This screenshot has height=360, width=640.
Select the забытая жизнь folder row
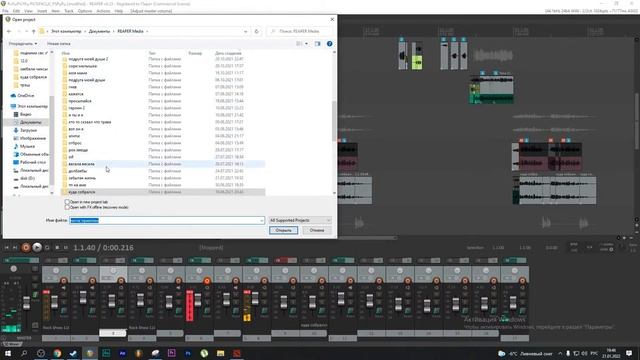point(162,178)
